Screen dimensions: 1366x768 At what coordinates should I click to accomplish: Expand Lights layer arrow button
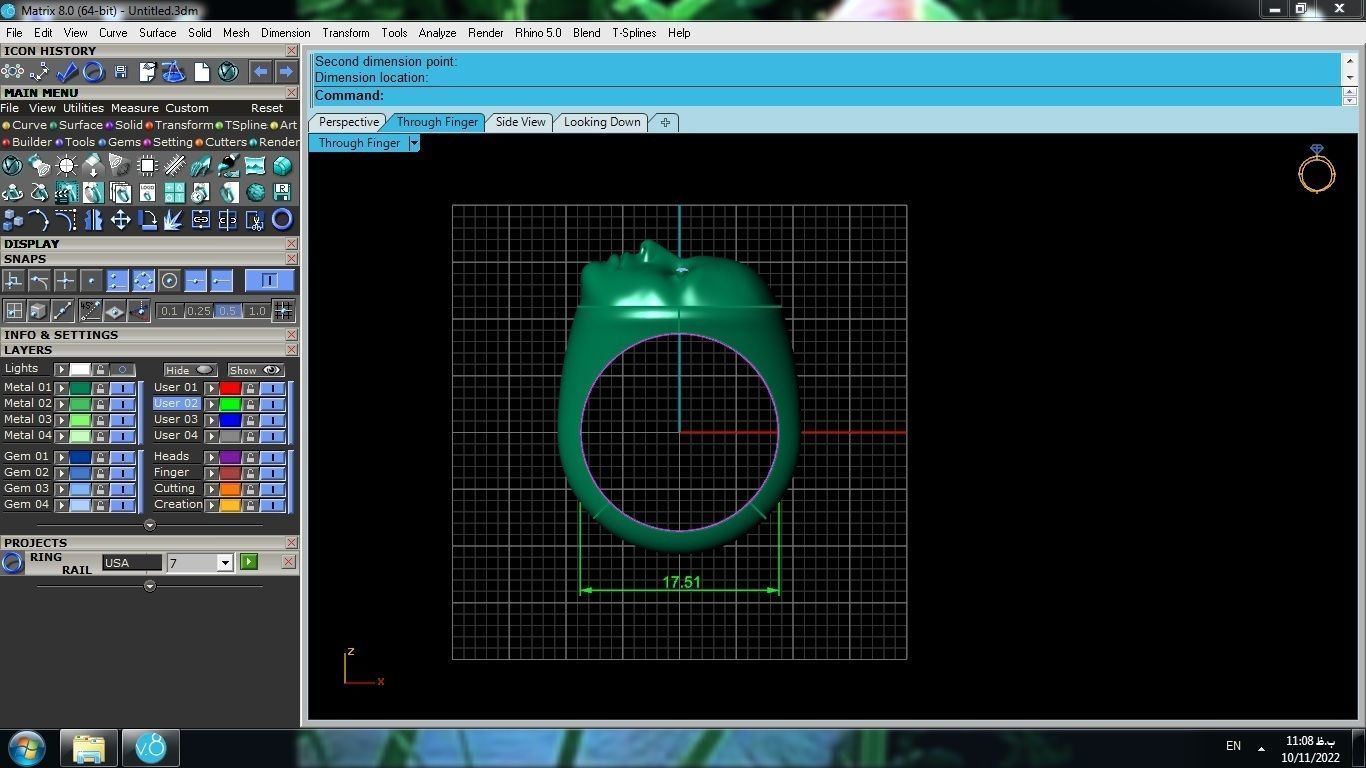click(61, 370)
